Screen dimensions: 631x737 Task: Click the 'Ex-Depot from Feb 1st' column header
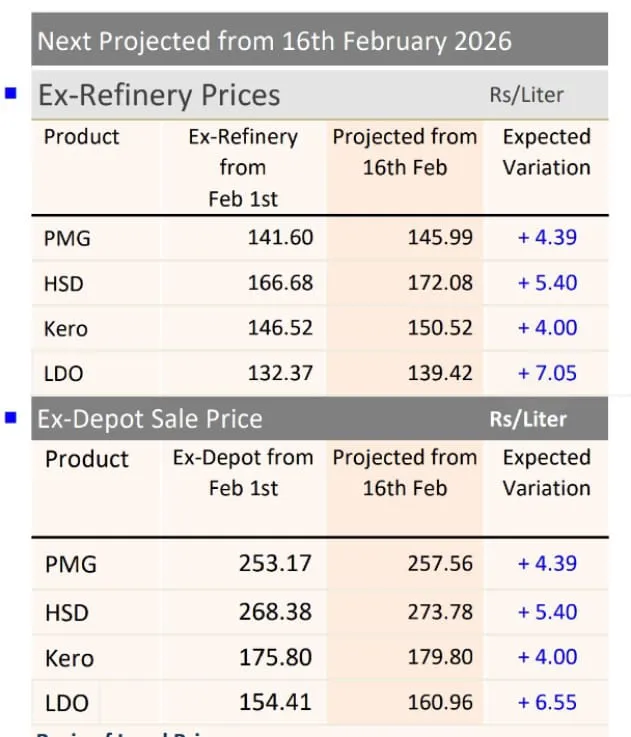(243, 472)
